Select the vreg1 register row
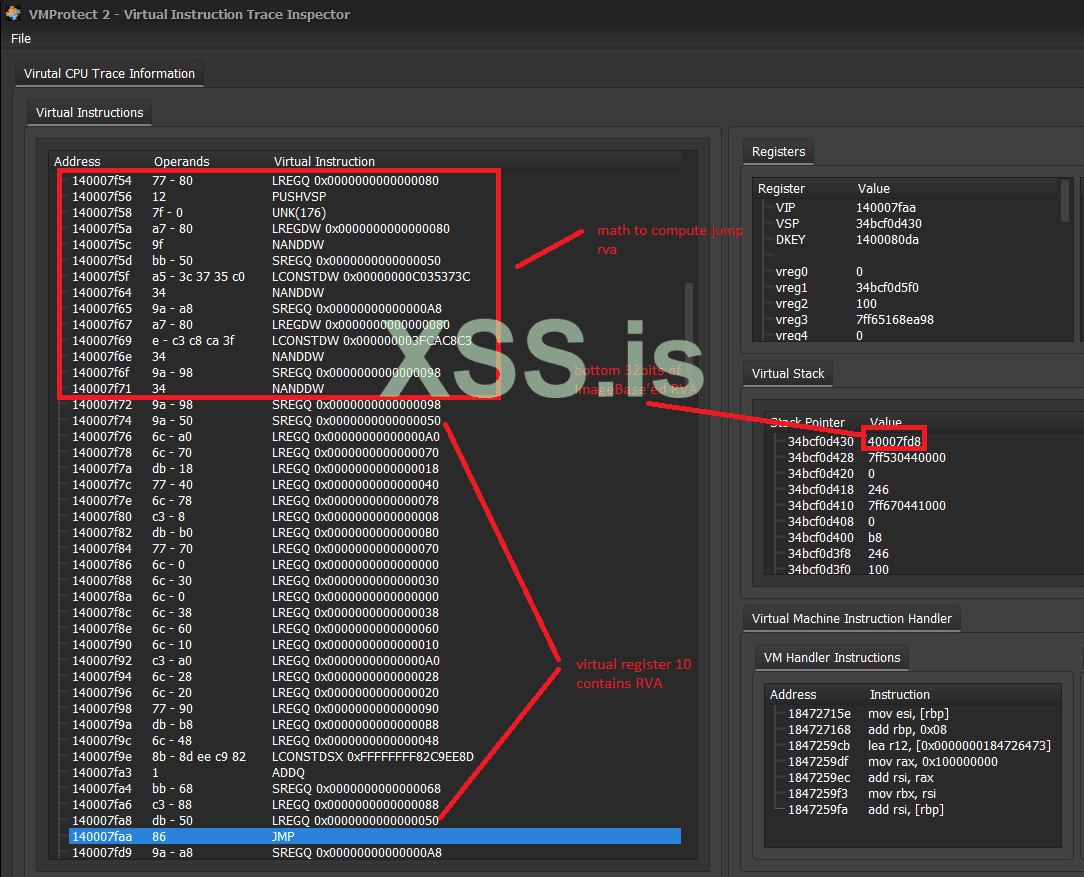 click(x=915, y=287)
